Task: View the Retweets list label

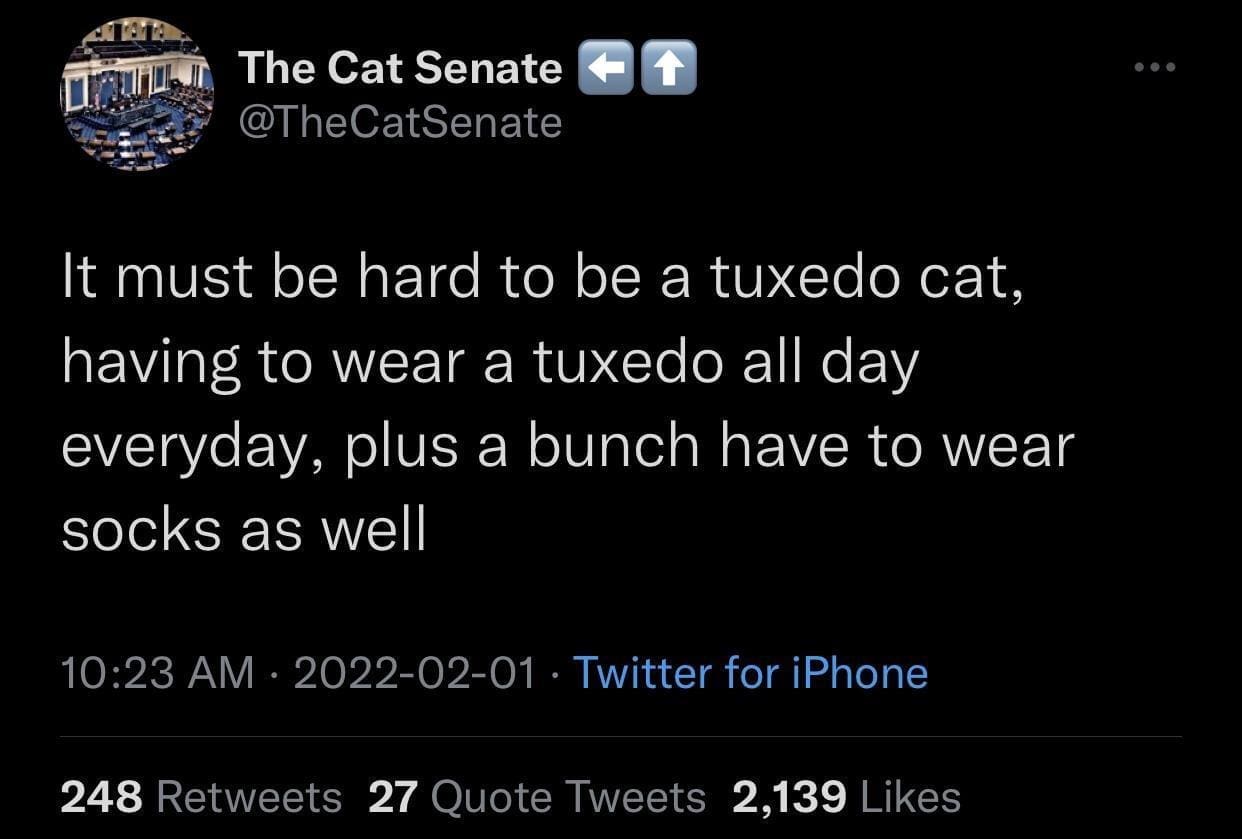Action: [249, 797]
